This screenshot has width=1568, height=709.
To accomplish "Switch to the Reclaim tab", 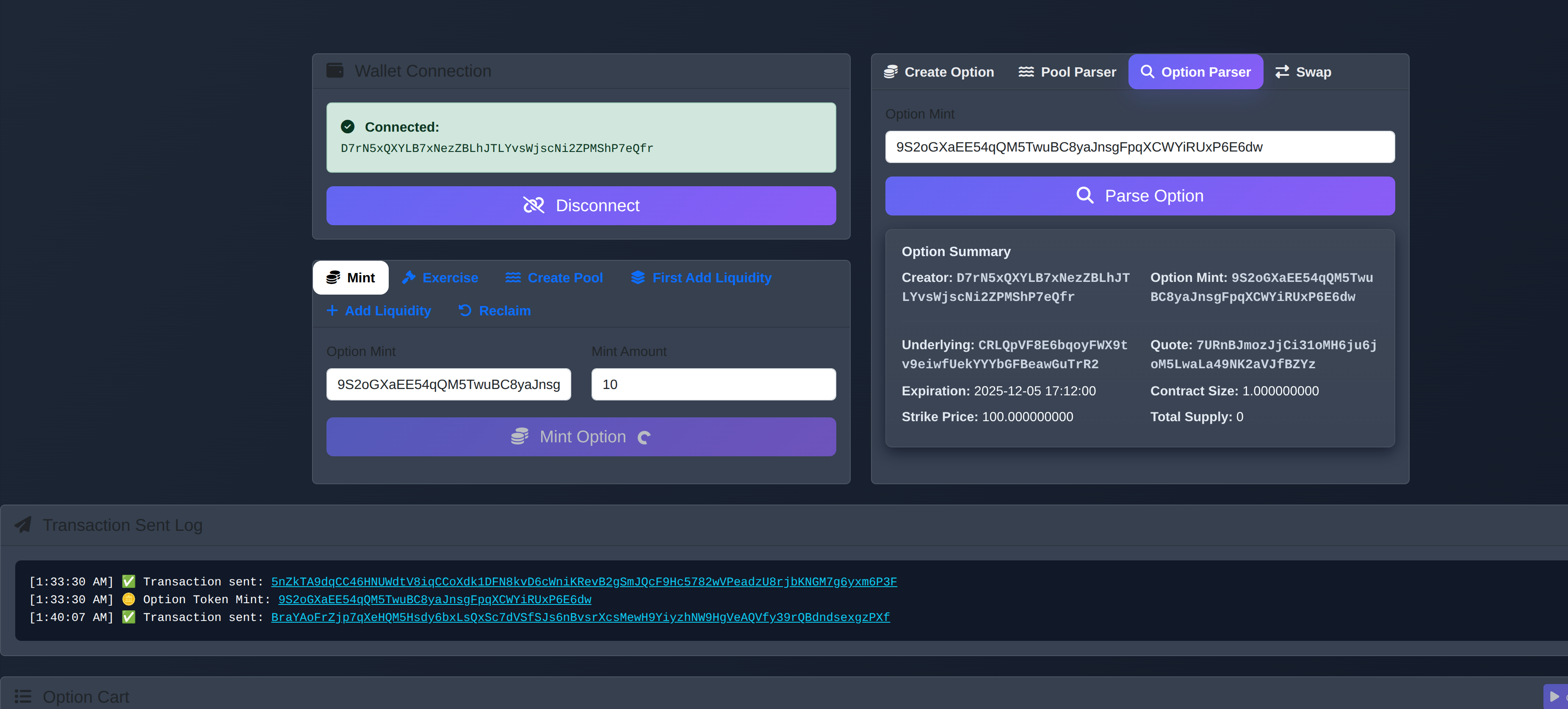I will [x=494, y=310].
